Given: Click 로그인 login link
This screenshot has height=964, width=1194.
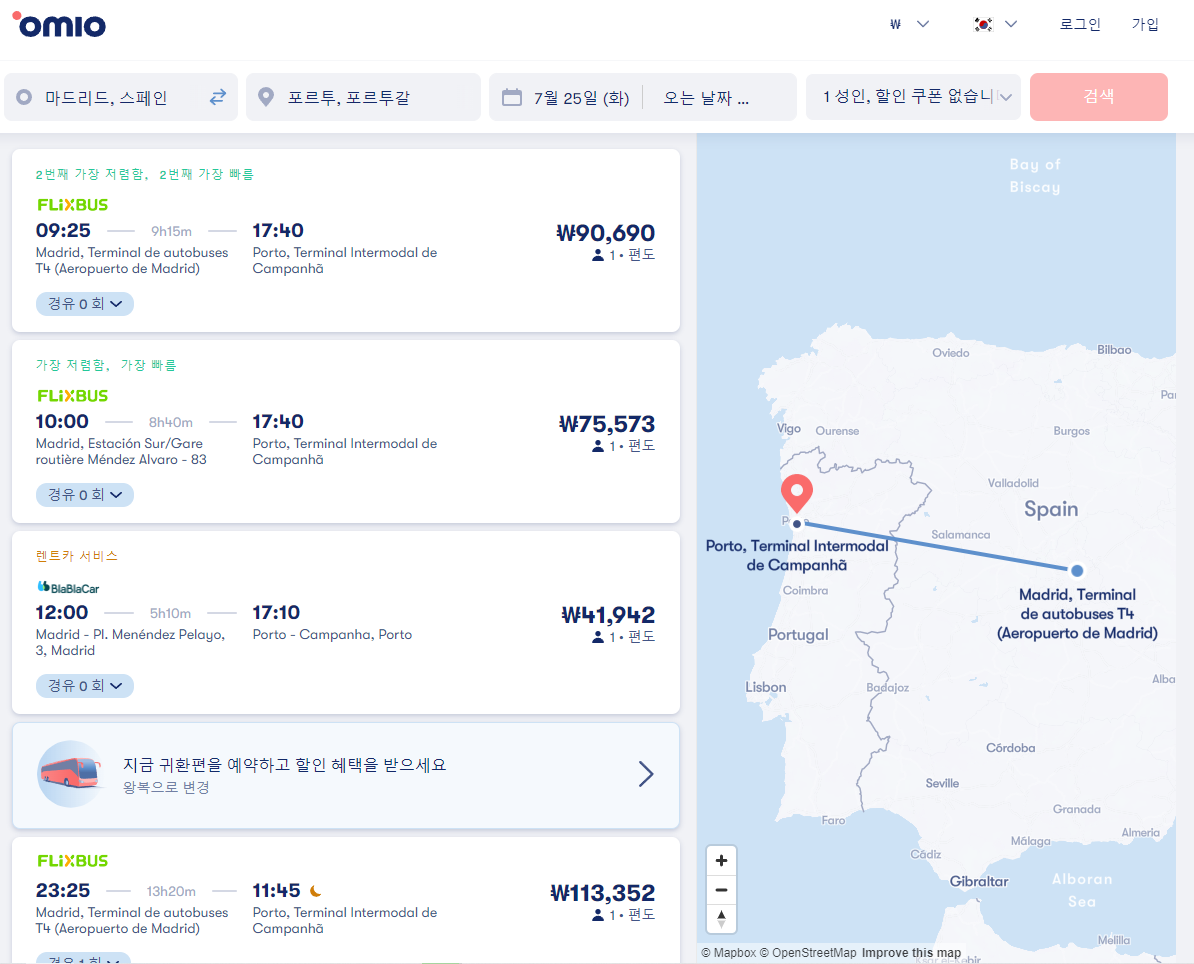Looking at the screenshot, I should pyautogui.click(x=1080, y=24).
